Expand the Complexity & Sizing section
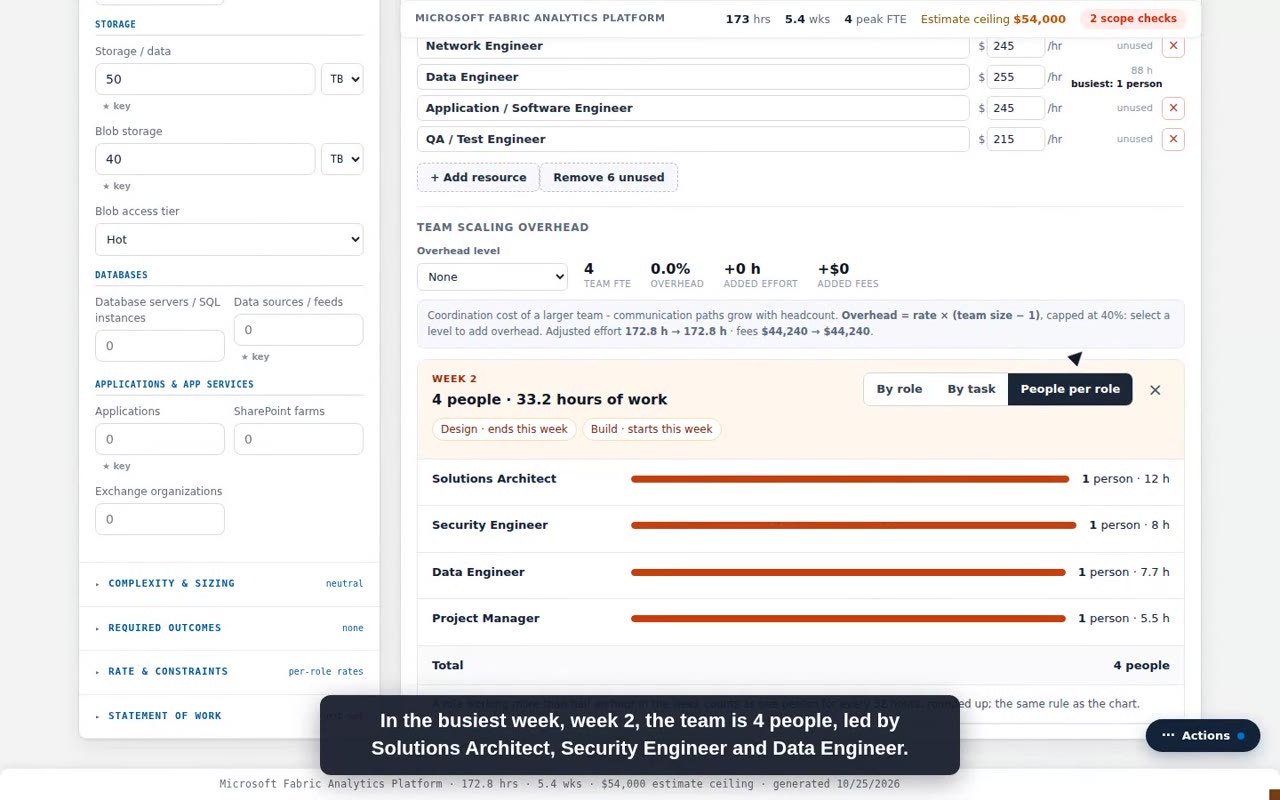 (229, 583)
